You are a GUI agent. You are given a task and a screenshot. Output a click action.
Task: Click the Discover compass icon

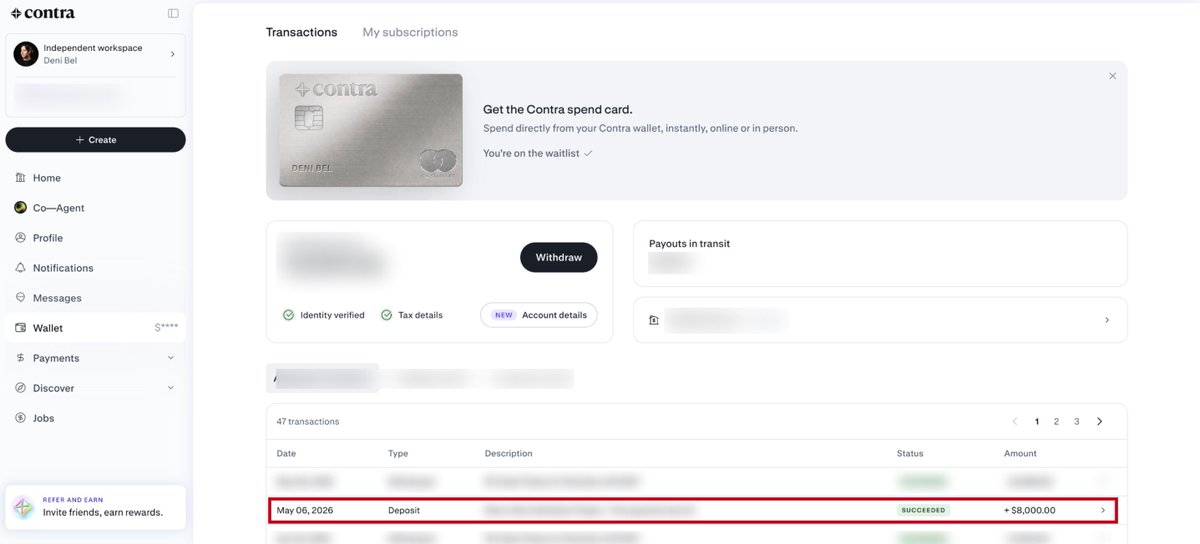click(21, 388)
